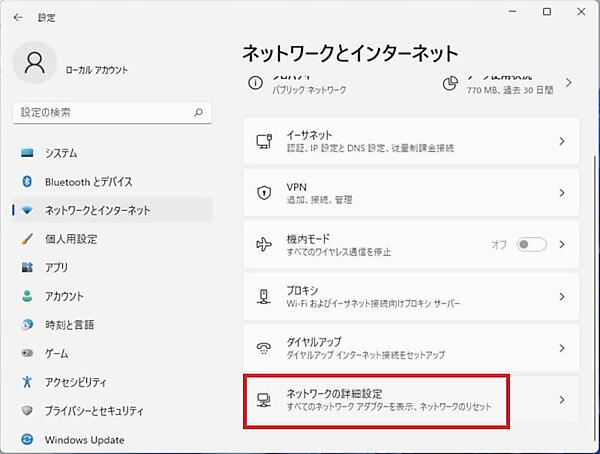Click the data usage pie icon
600x454 pixels.
[450, 83]
